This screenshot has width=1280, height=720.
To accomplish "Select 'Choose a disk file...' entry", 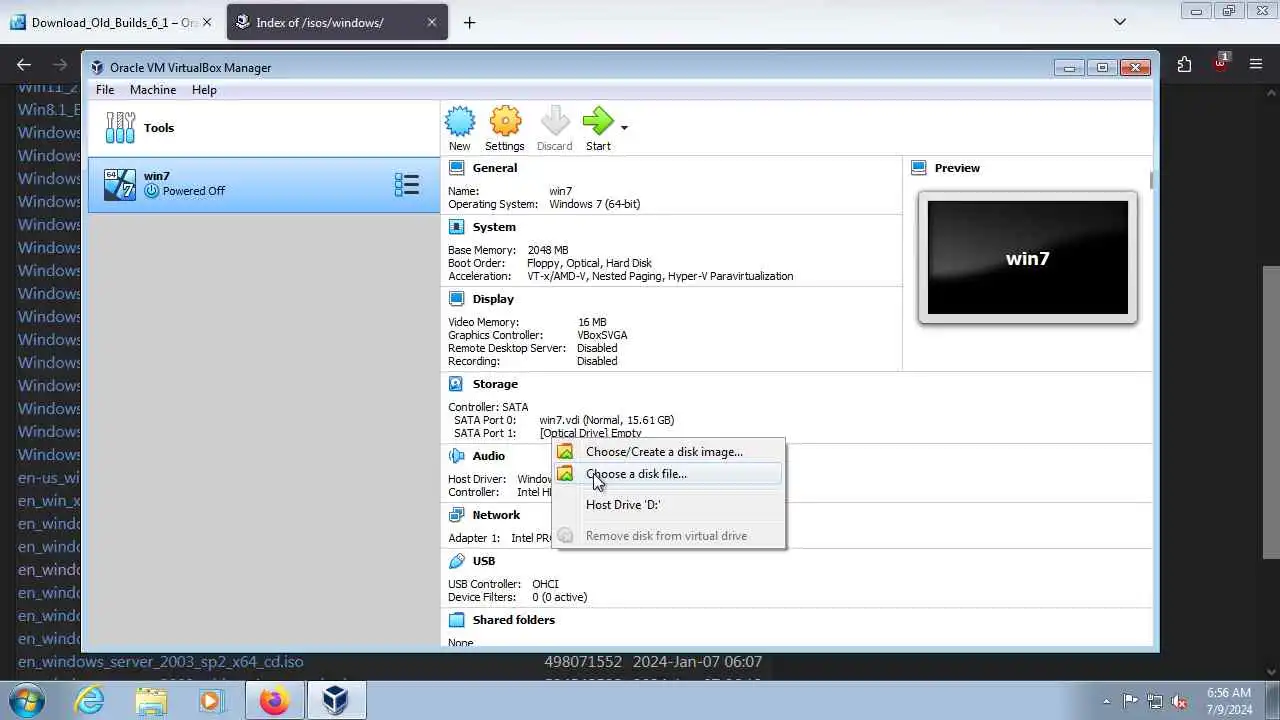I will pos(668,474).
